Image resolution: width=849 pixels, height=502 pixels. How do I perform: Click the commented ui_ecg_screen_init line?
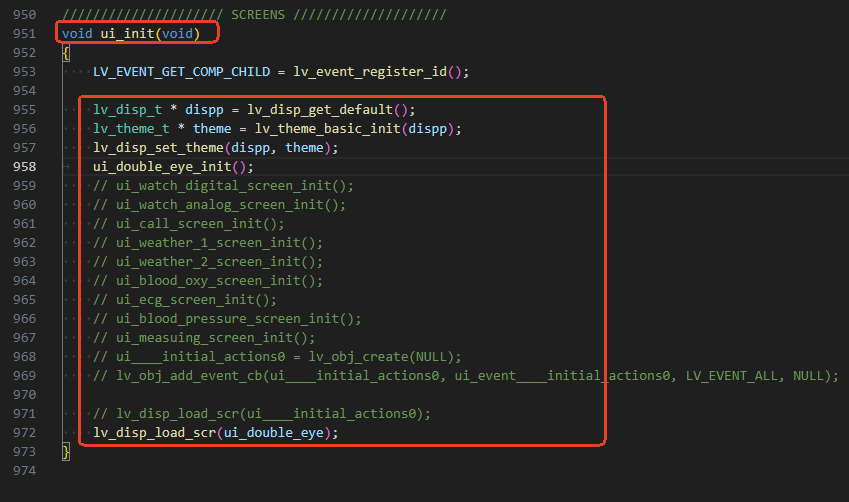pos(185,299)
